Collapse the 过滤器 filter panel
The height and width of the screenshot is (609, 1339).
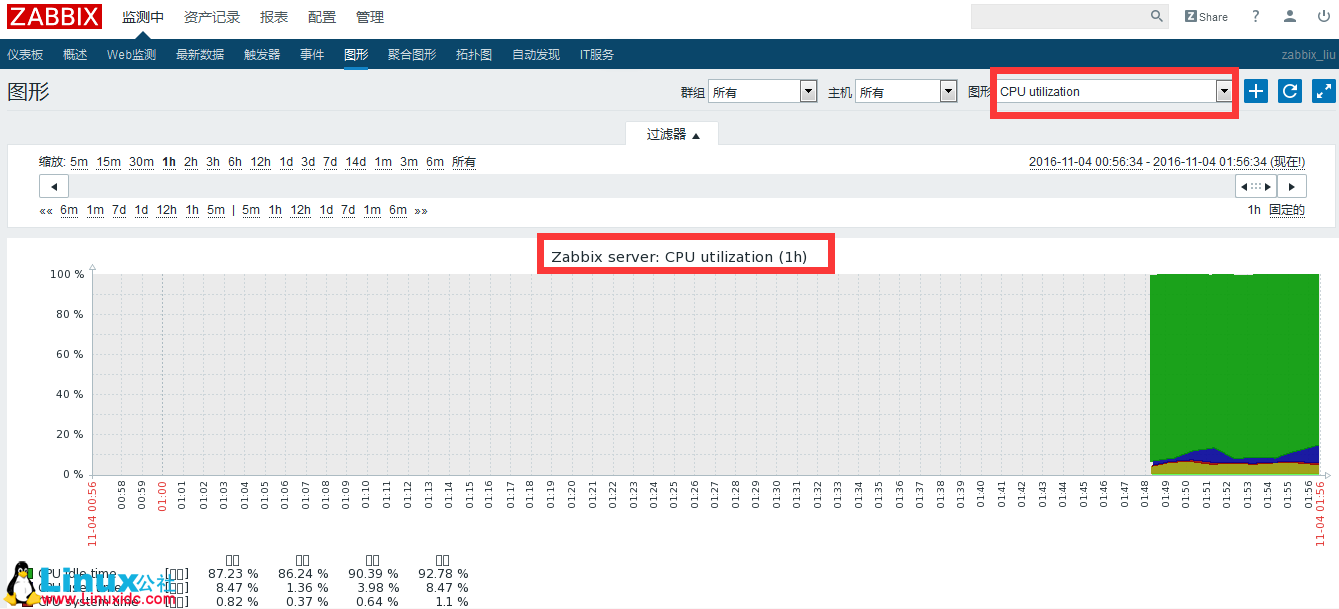point(671,133)
